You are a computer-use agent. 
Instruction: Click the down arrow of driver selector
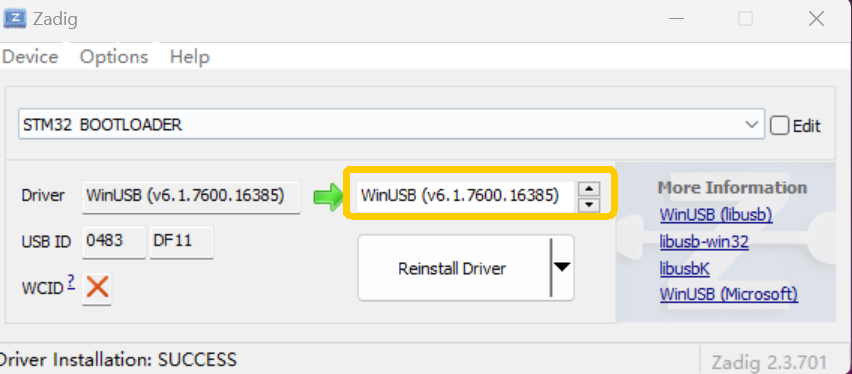click(590, 205)
